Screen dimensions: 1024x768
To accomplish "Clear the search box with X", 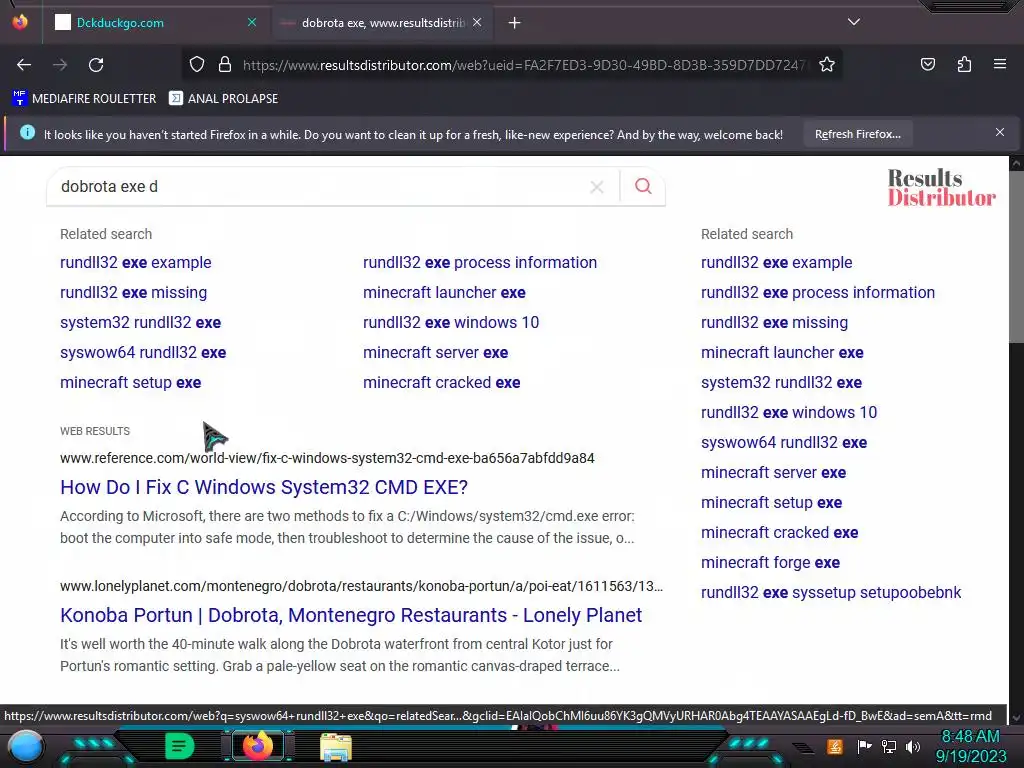I will point(597,187).
